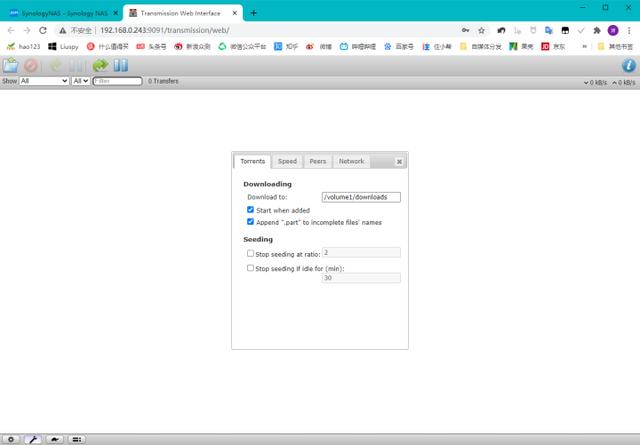This screenshot has width=640, height=445.
Task: Click the Download to path field
Action: (x=361, y=197)
